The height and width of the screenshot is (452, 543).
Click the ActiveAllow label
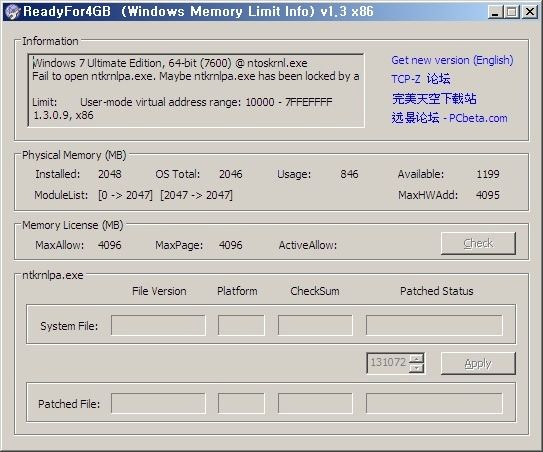coord(308,245)
